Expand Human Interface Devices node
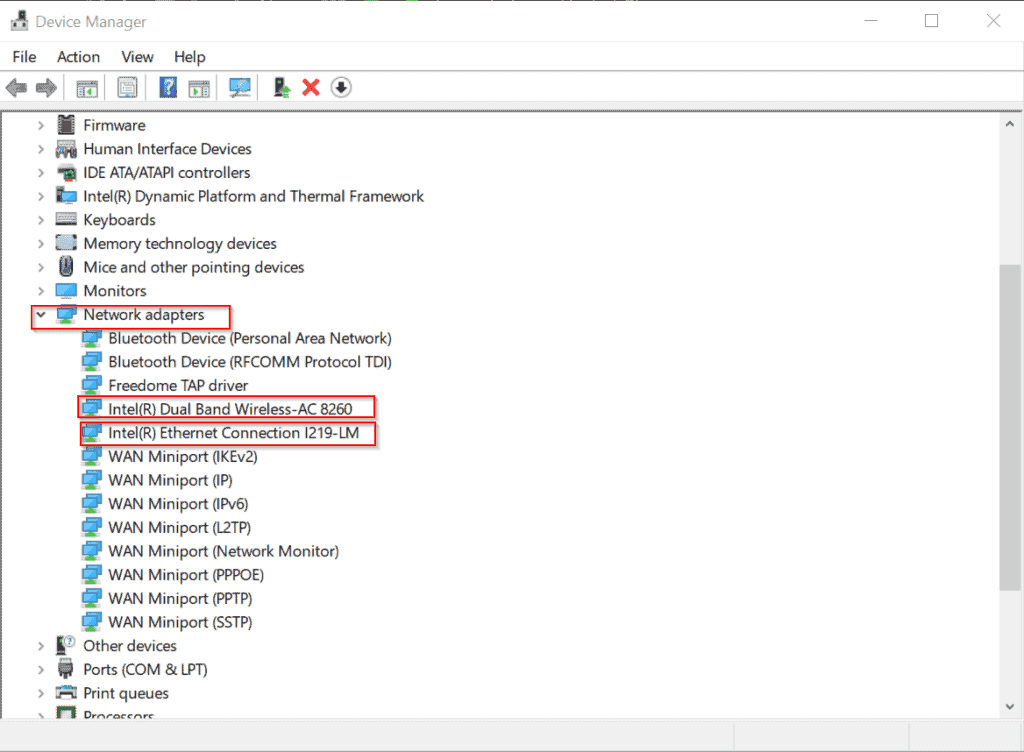The height and width of the screenshot is (752, 1024). point(41,149)
